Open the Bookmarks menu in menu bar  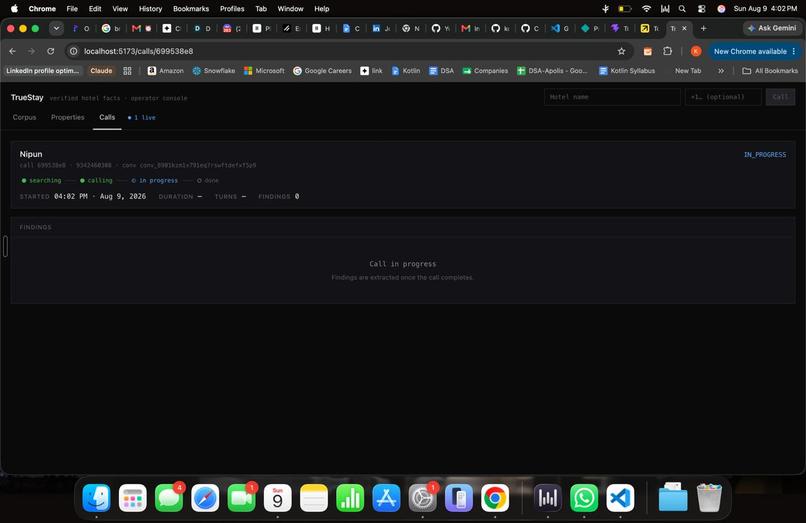191,9
